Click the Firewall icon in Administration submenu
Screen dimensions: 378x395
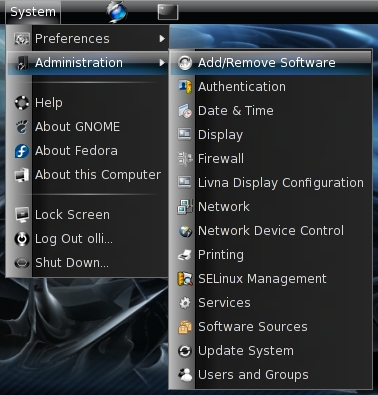pos(185,158)
